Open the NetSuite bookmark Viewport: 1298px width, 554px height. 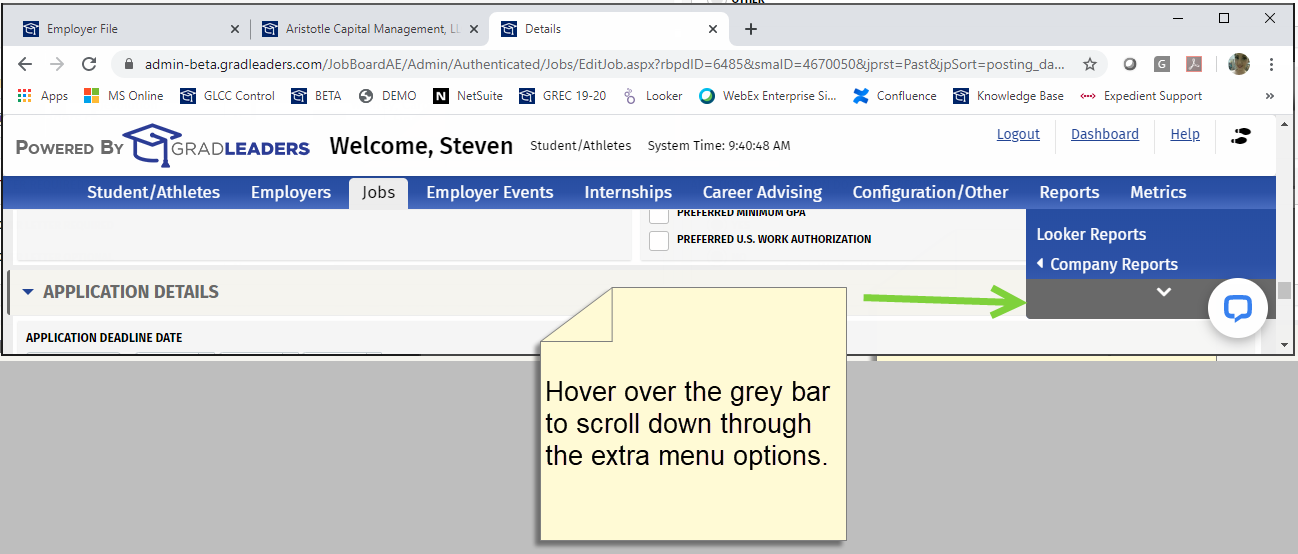tap(469, 96)
